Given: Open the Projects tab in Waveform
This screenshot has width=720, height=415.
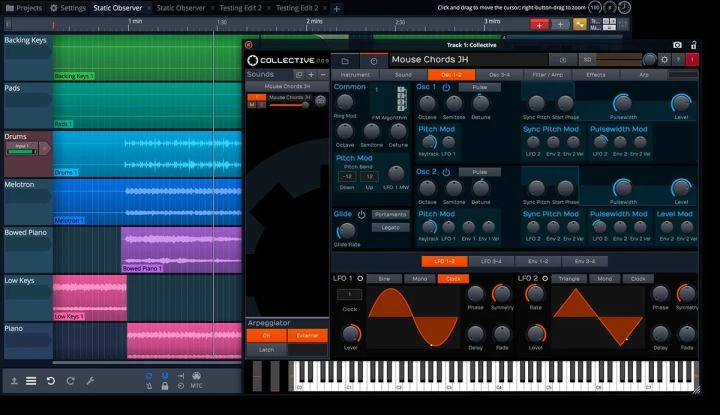Looking at the screenshot, I should coord(23,8).
